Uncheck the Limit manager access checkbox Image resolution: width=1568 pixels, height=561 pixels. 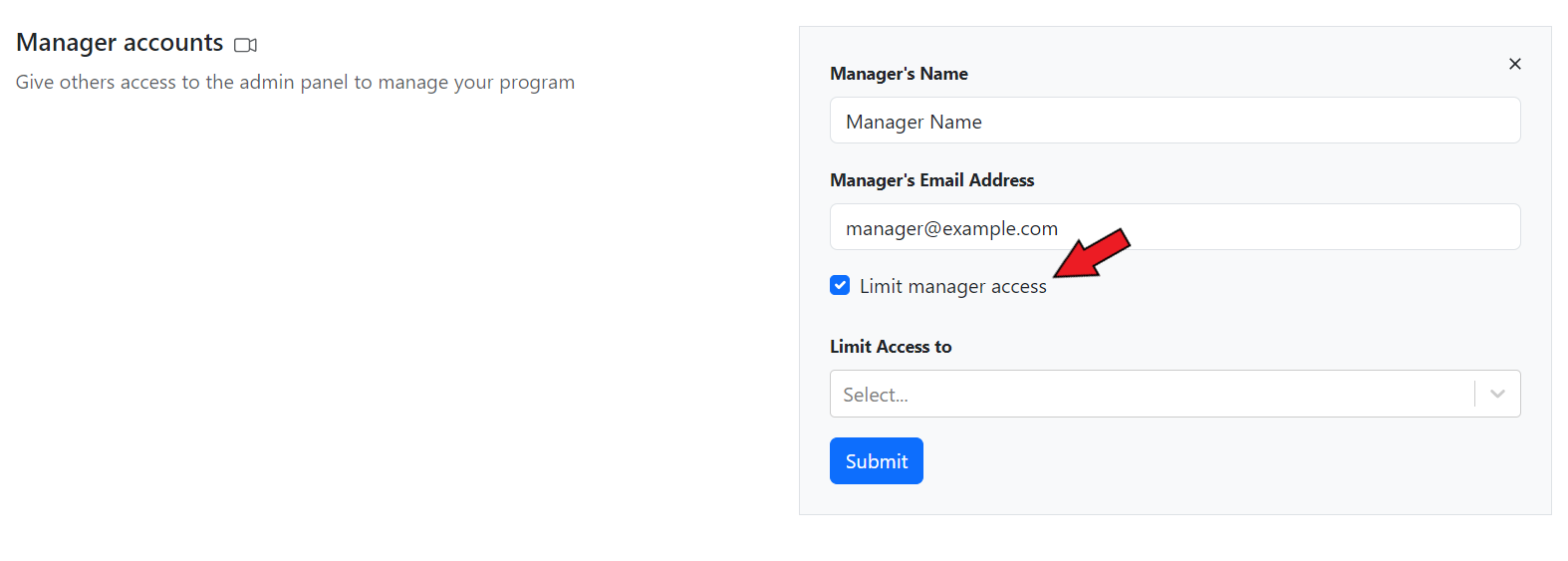[x=840, y=286]
